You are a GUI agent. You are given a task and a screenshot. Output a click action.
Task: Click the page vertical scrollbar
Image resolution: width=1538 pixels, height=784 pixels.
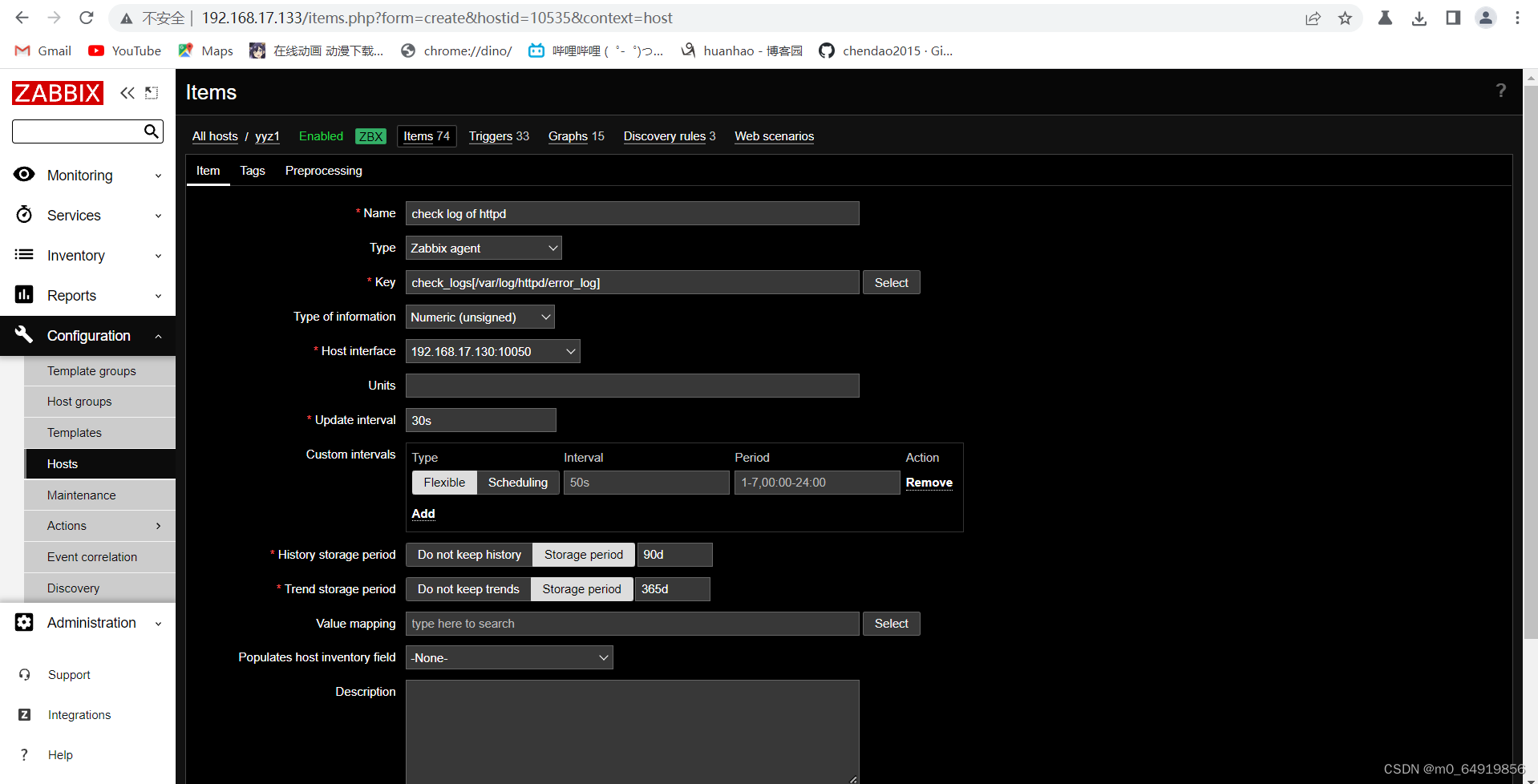1530,361
